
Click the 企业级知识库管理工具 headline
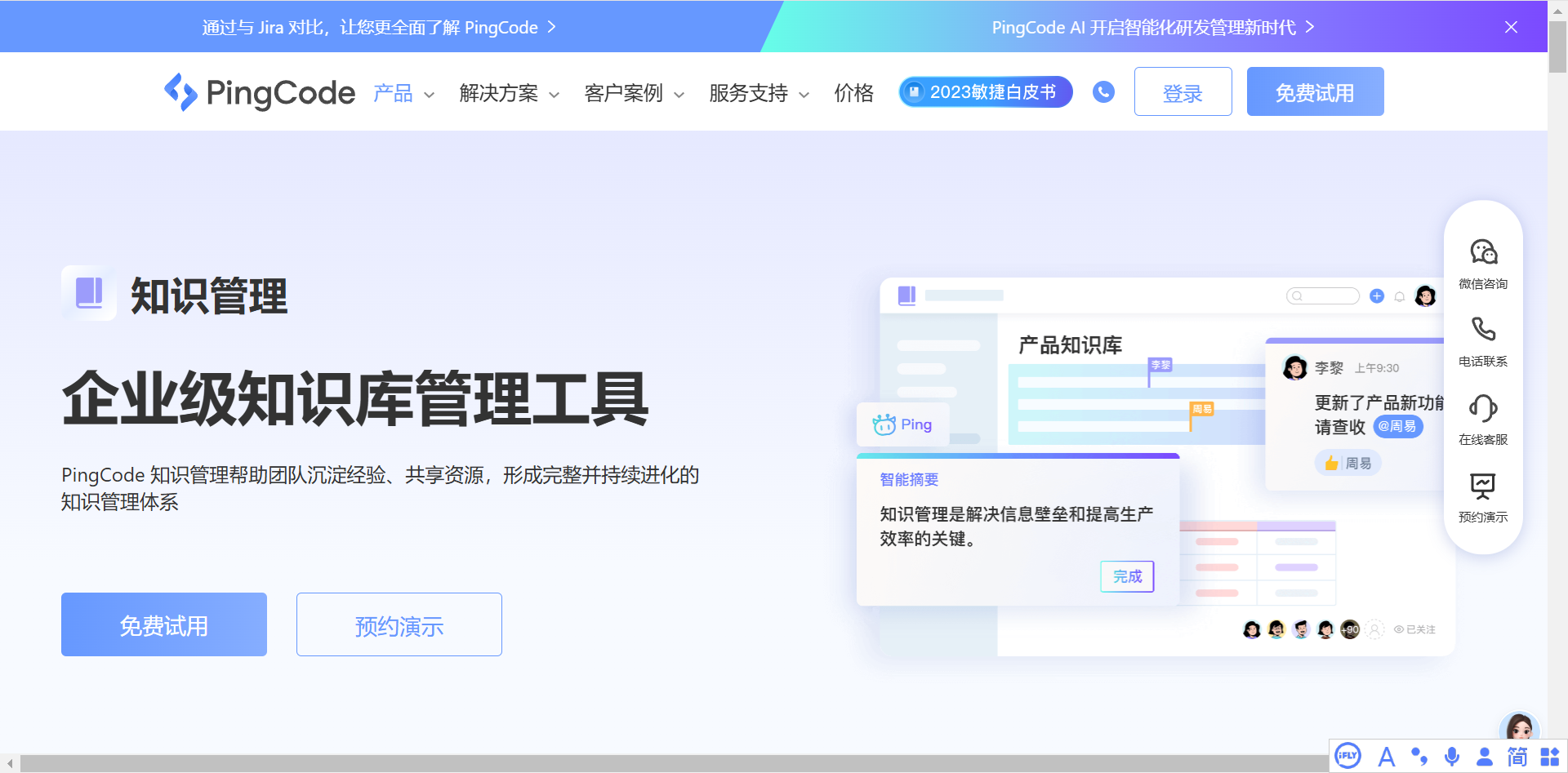355,398
